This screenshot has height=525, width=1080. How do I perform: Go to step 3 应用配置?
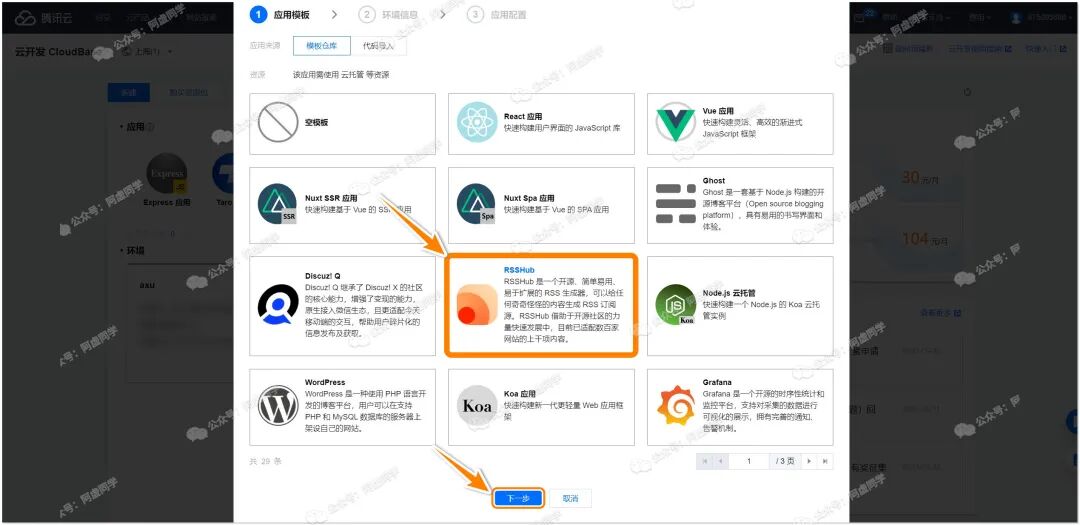pyautogui.click(x=496, y=14)
